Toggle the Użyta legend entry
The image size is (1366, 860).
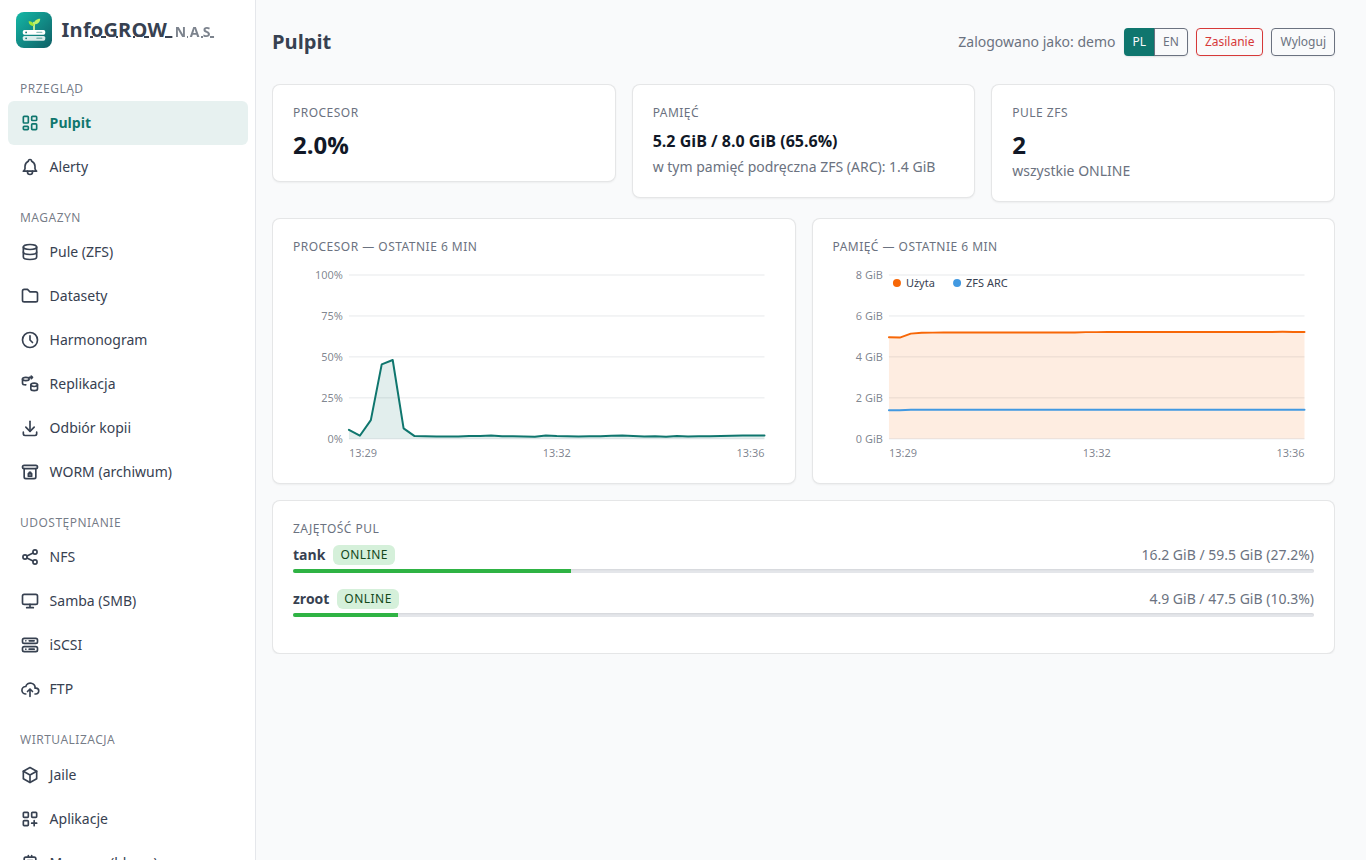pyautogui.click(x=914, y=283)
